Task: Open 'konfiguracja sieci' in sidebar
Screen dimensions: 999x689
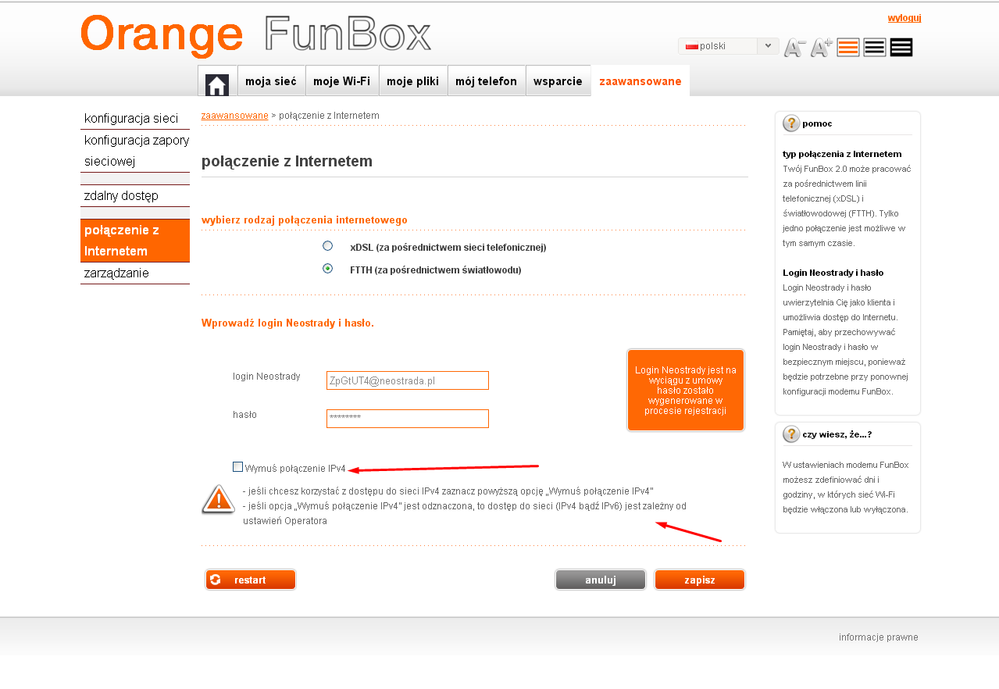Action: tap(135, 119)
